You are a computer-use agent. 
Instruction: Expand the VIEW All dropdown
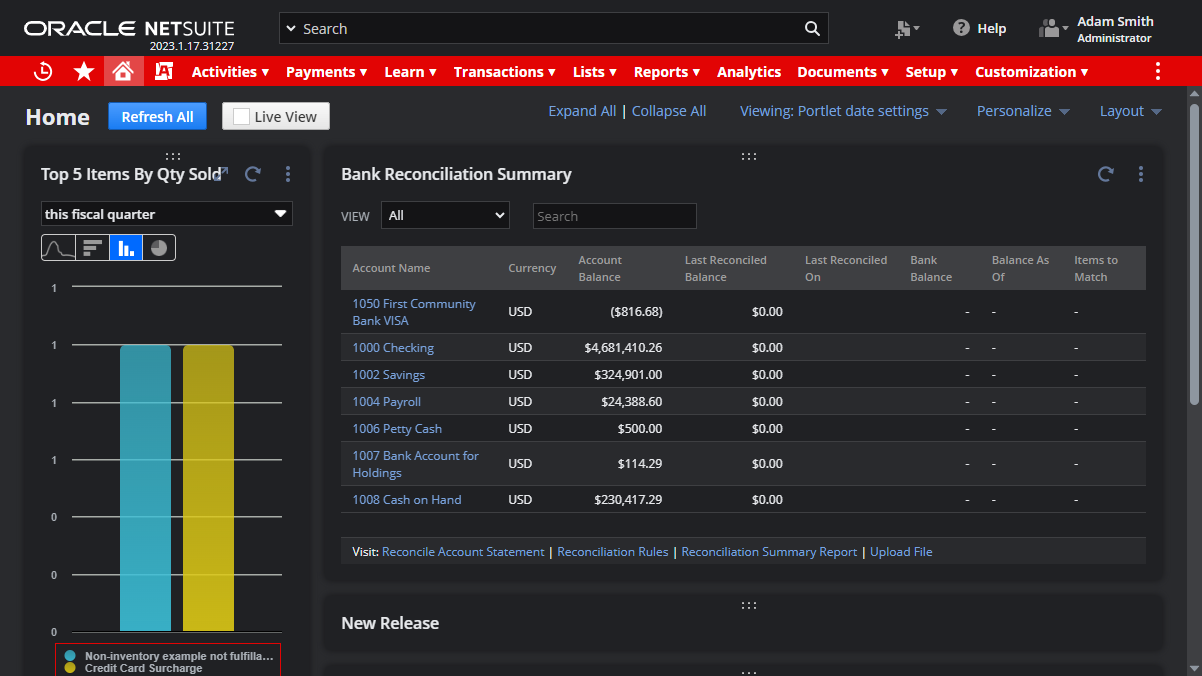point(445,216)
